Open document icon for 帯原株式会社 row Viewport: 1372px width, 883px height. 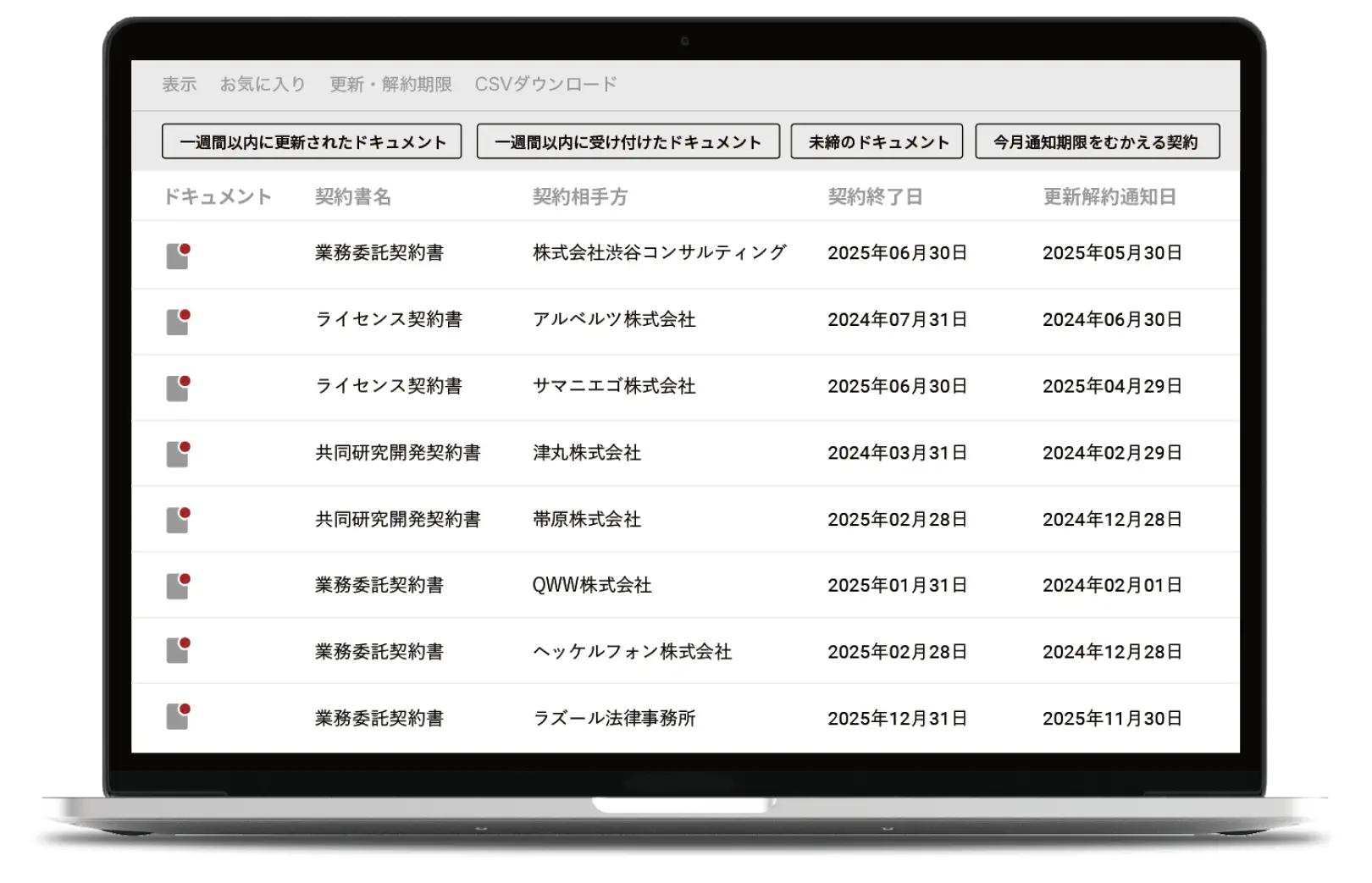click(x=178, y=520)
